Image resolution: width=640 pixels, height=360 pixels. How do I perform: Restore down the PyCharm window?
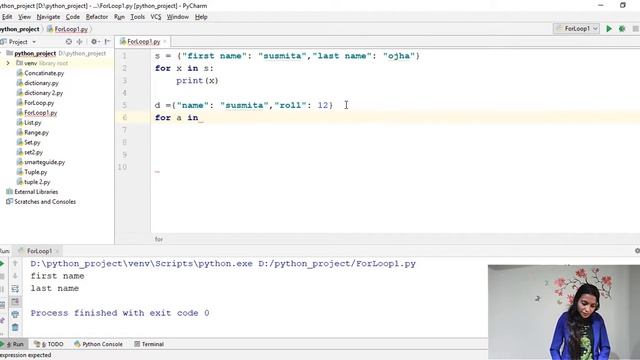pos(623,5)
